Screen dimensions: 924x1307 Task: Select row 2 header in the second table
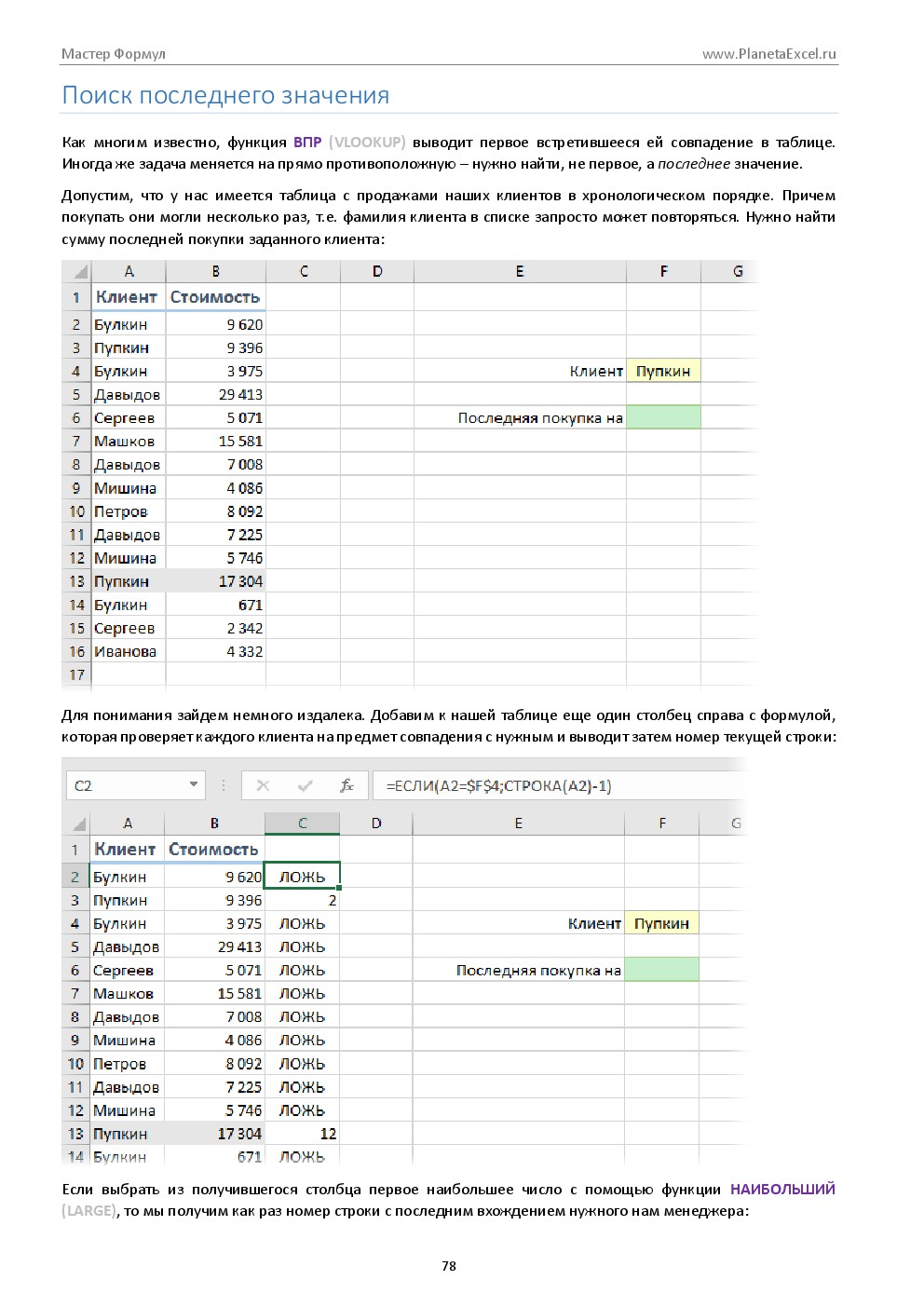[75, 877]
